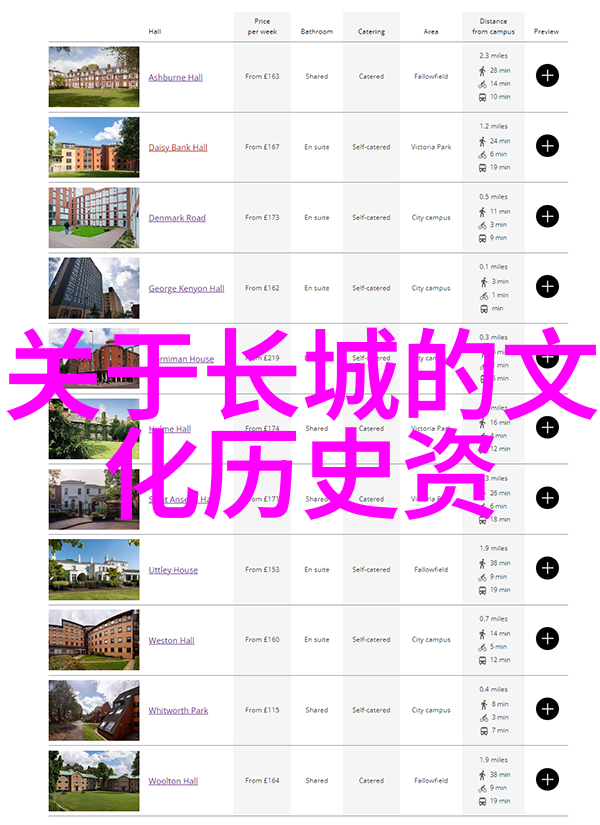
Task: Open the Whitworth Park link
Action: 178,711
